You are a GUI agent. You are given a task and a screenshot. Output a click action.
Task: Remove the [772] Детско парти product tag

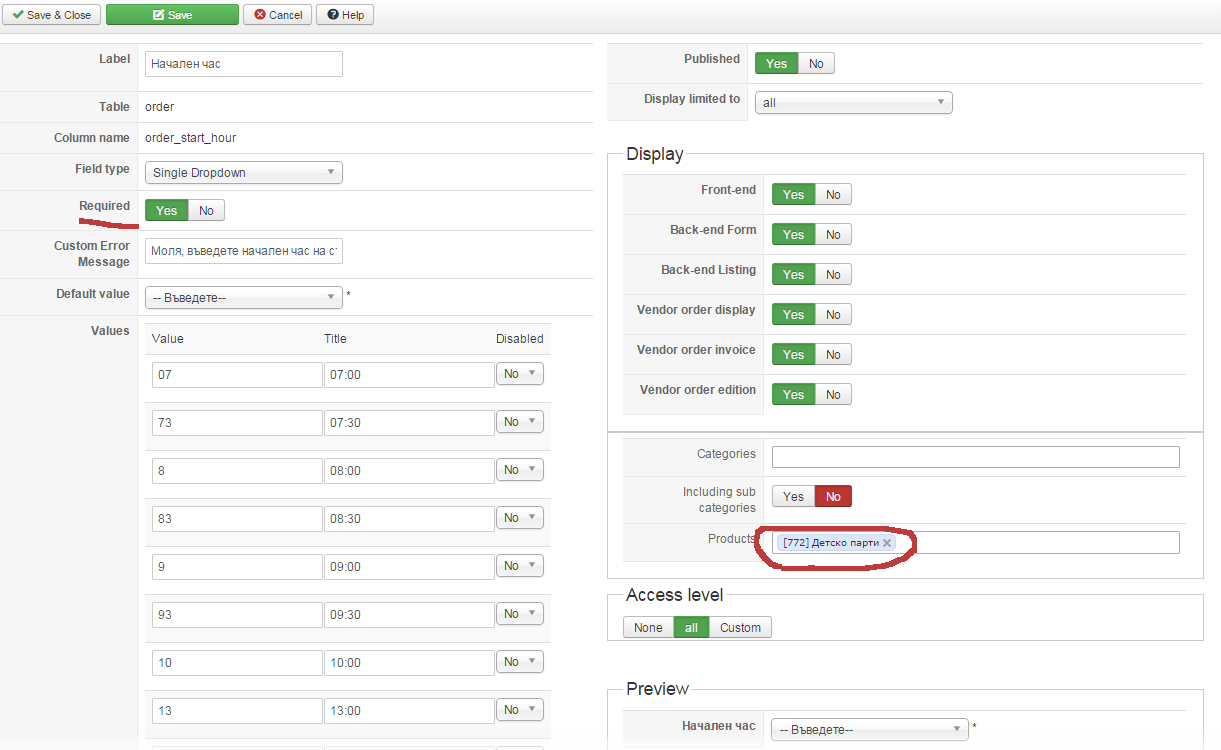[x=887, y=543]
